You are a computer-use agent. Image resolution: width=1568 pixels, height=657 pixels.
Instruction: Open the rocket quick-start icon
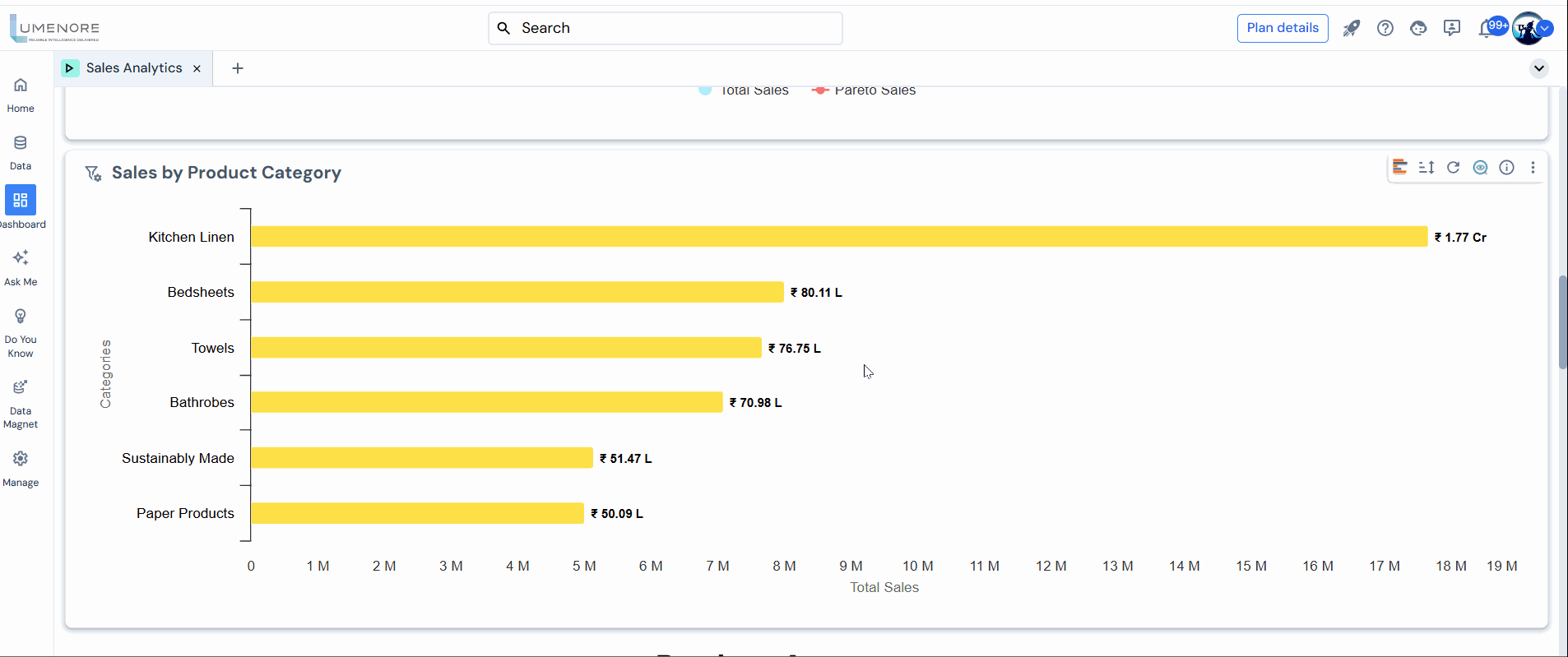(x=1351, y=29)
